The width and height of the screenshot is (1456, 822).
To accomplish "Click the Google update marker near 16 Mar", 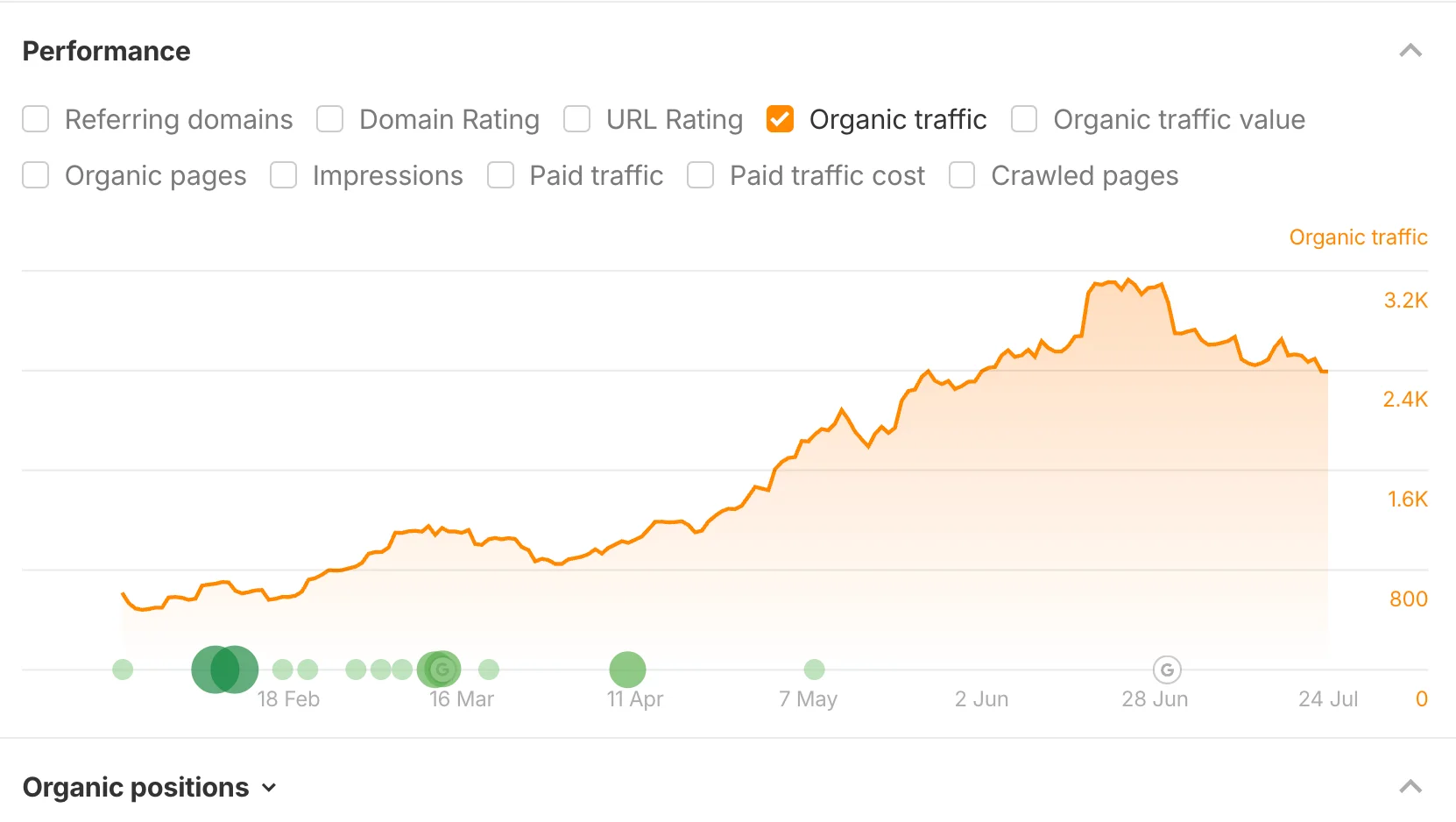I will click(440, 669).
